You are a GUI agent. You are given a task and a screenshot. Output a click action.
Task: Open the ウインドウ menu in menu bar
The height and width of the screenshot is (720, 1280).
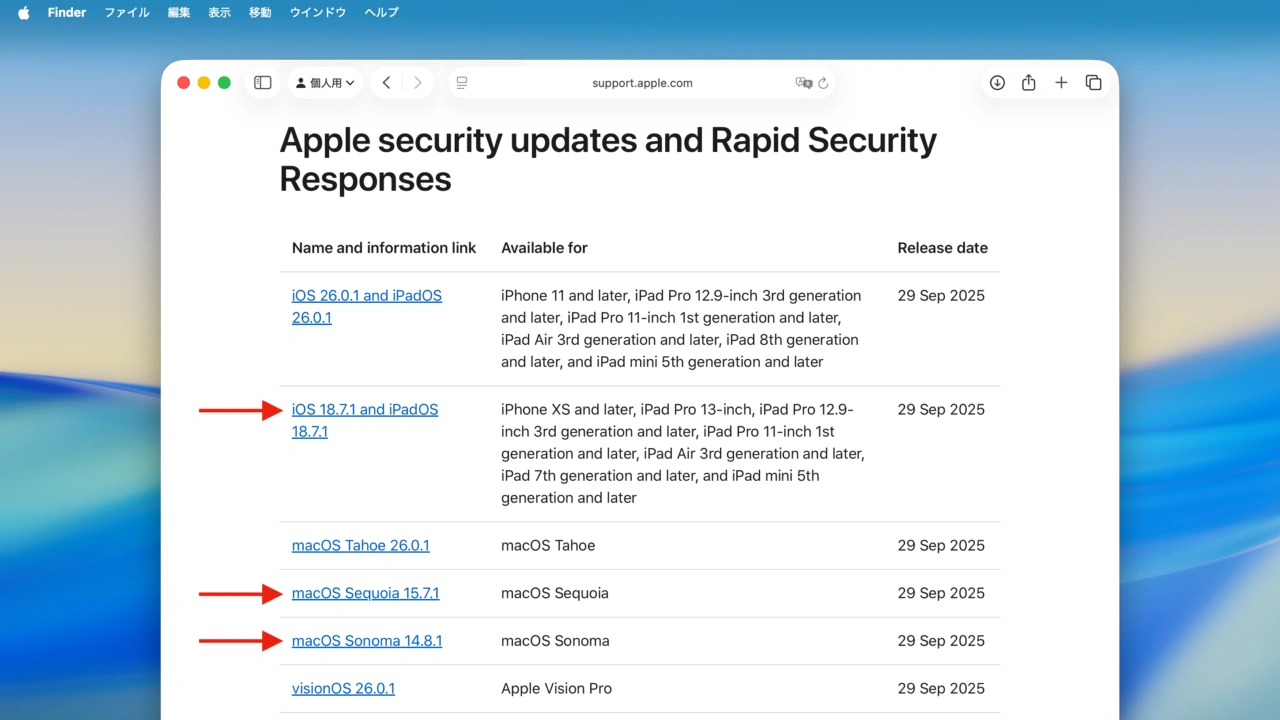pyautogui.click(x=318, y=13)
